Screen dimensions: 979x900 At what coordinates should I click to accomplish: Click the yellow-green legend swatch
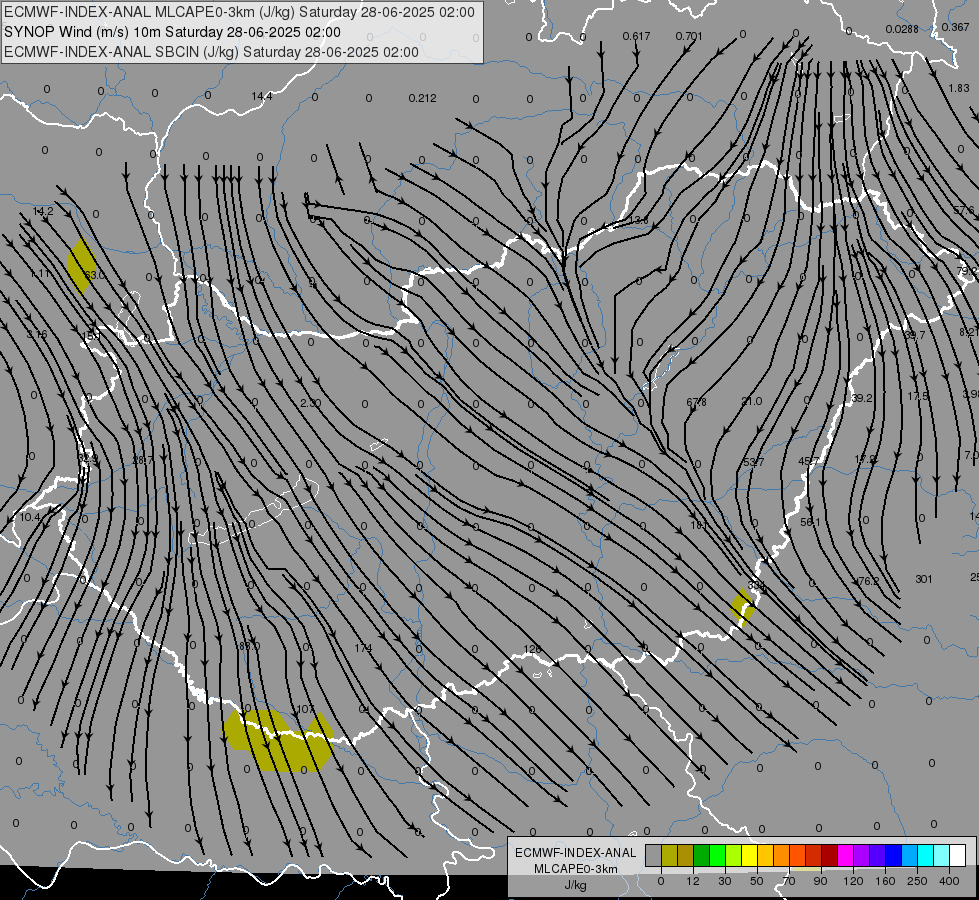[x=734, y=856]
